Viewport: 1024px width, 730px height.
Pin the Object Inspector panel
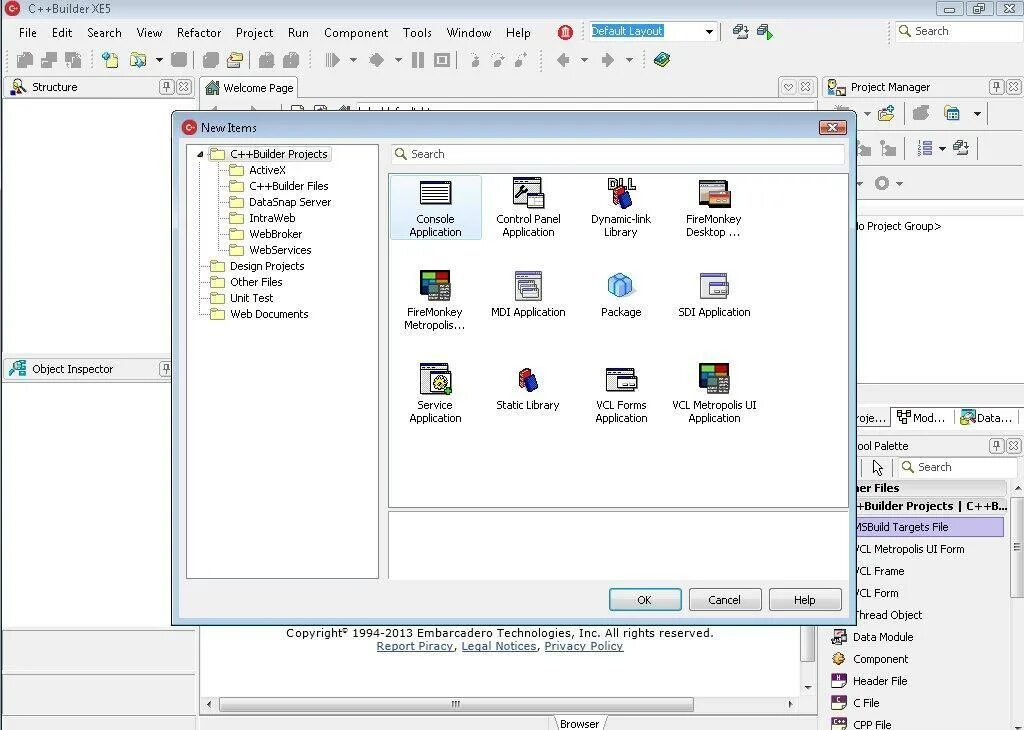click(x=166, y=369)
